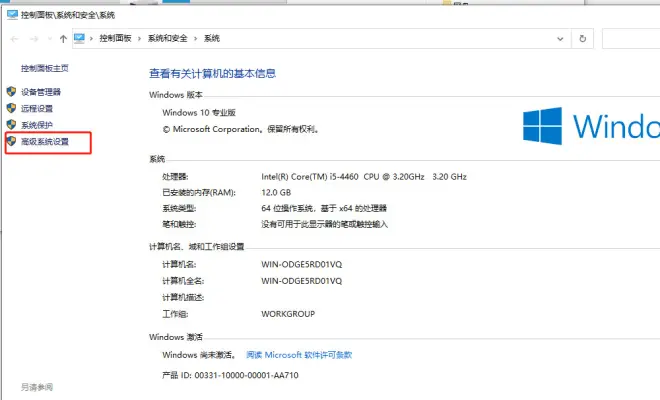Refresh the page with refresh button
660x400 pixels.
coord(583,39)
